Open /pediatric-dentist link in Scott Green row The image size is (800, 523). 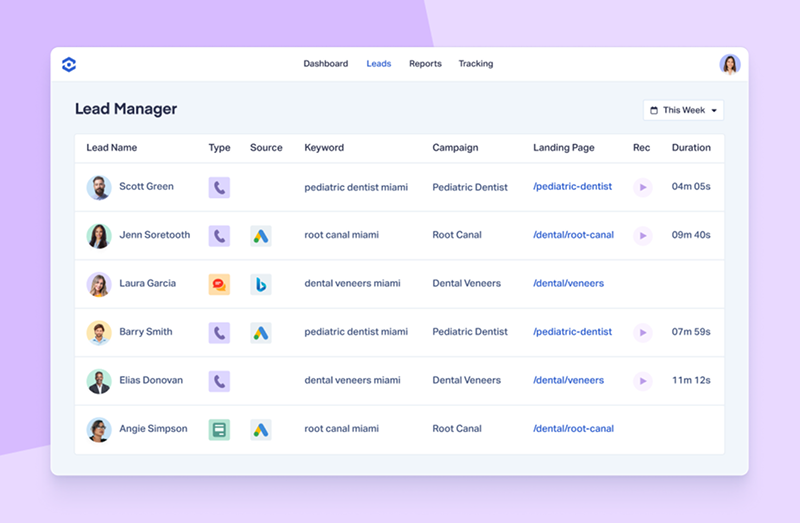(x=572, y=187)
